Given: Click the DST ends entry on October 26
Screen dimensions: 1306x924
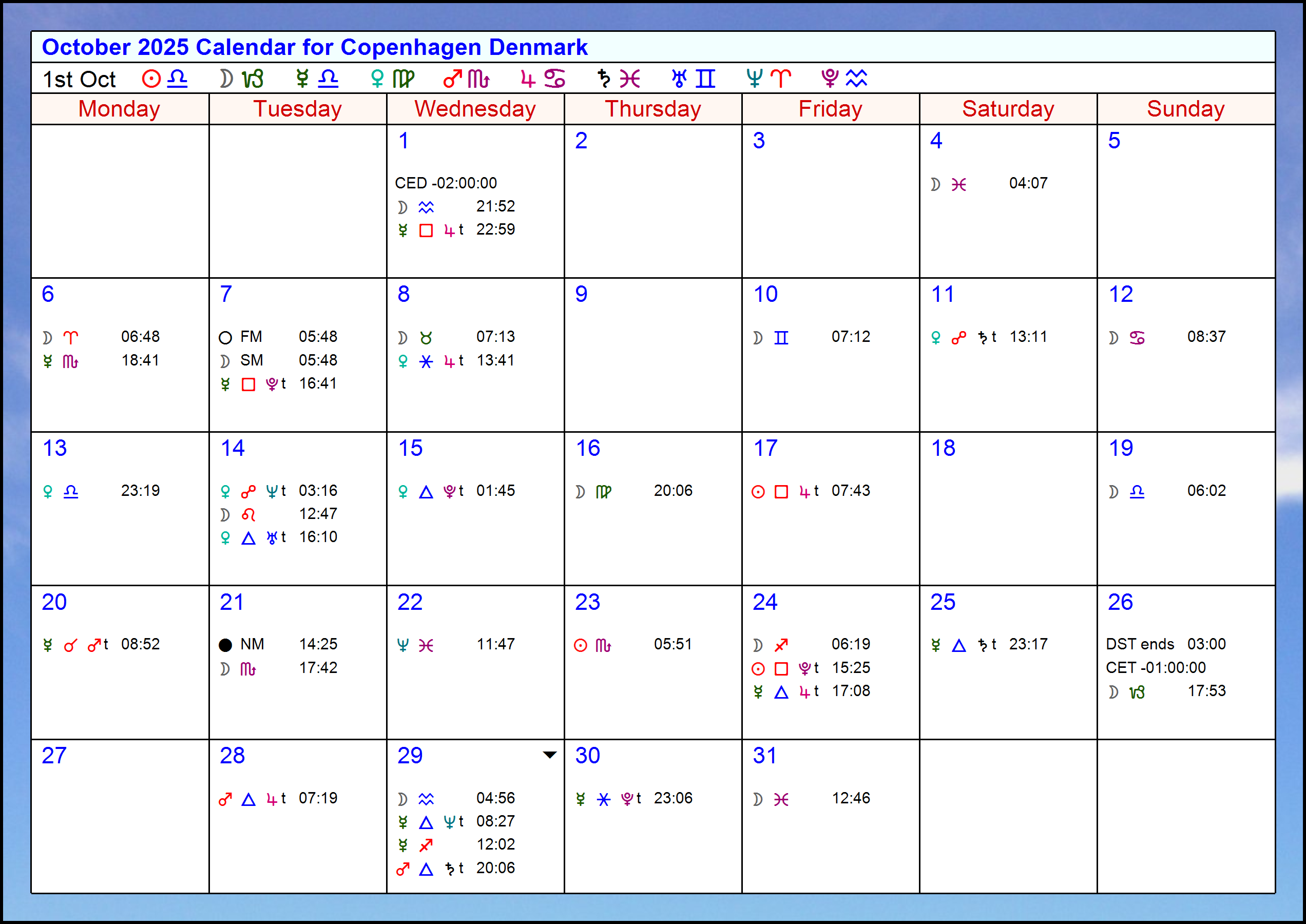Looking at the screenshot, I should point(1142,645).
